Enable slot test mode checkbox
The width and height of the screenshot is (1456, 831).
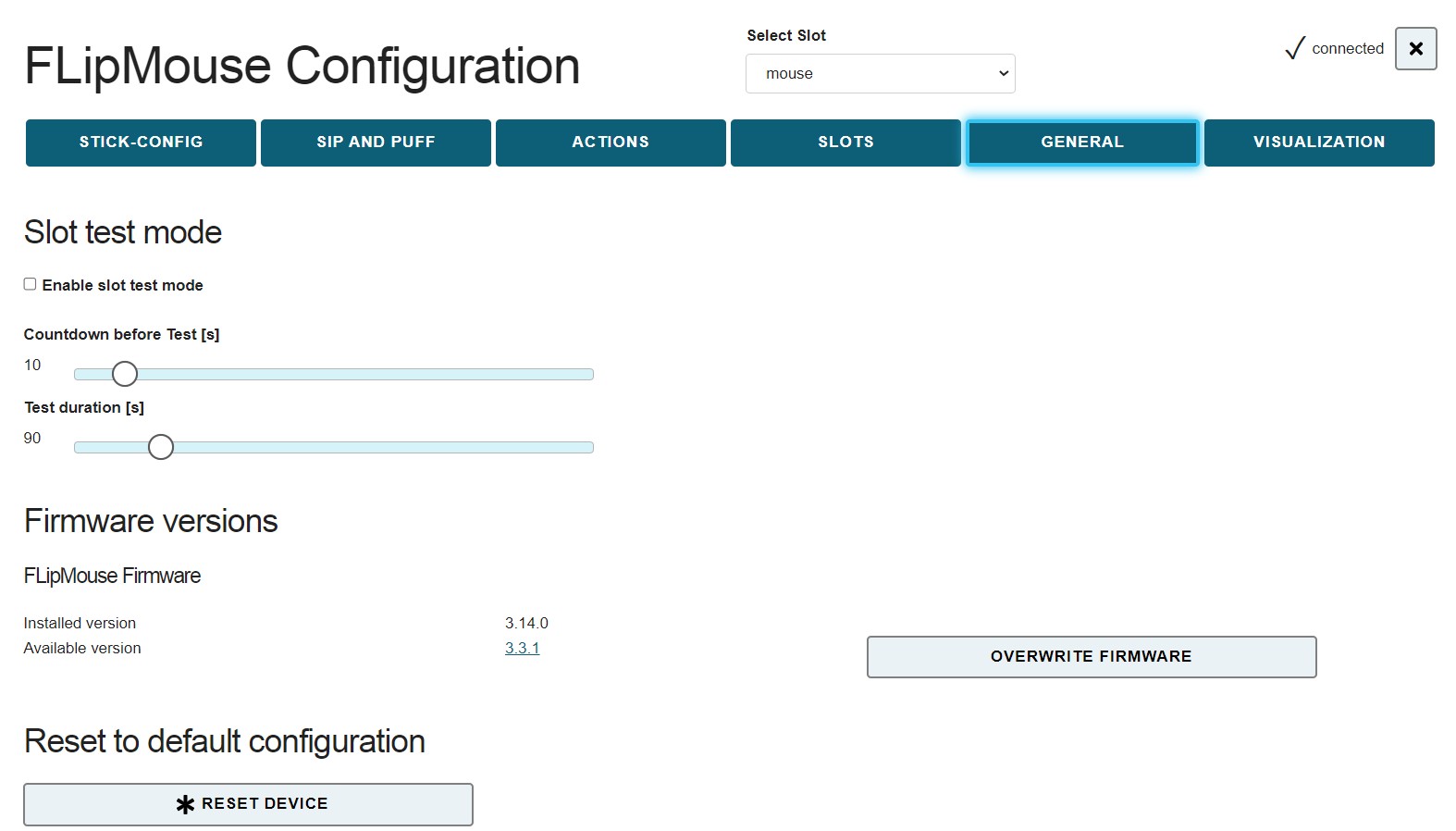point(30,284)
